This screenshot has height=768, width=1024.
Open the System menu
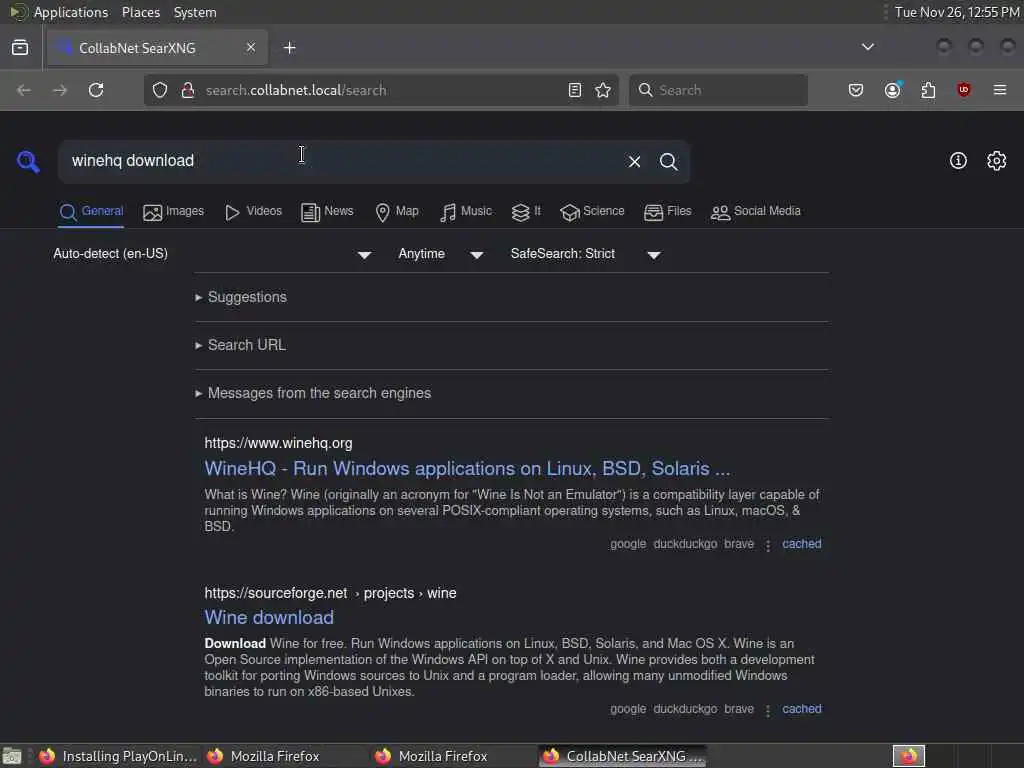[195, 12]
